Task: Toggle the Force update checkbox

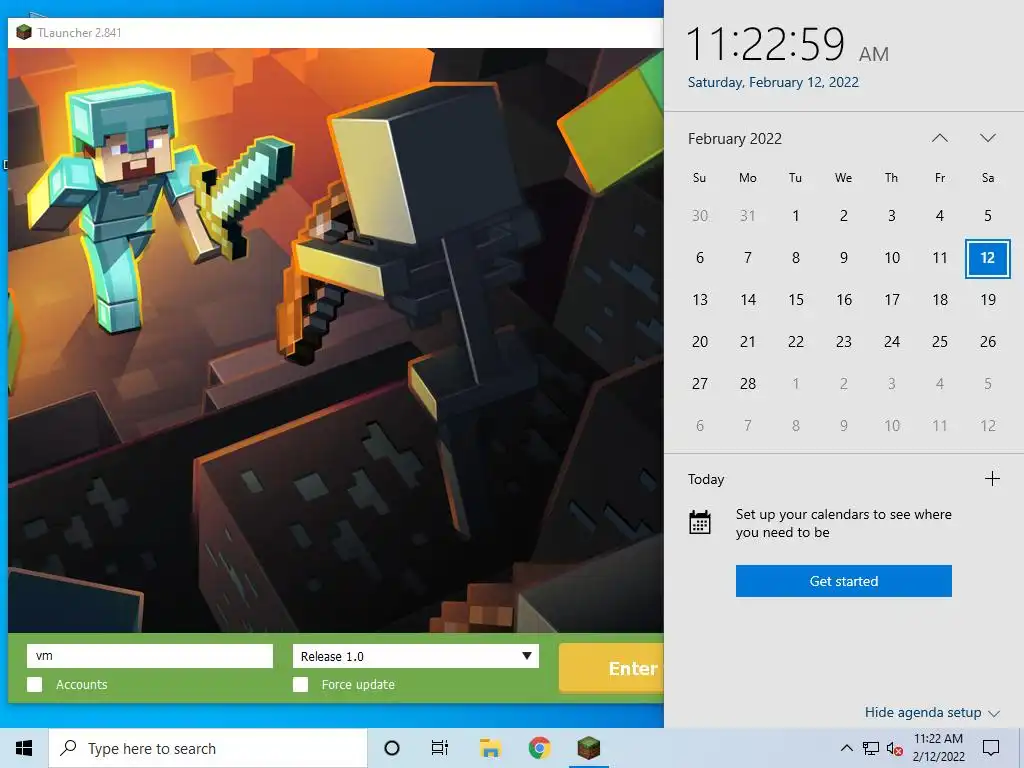Action: (x=300, y=684)
